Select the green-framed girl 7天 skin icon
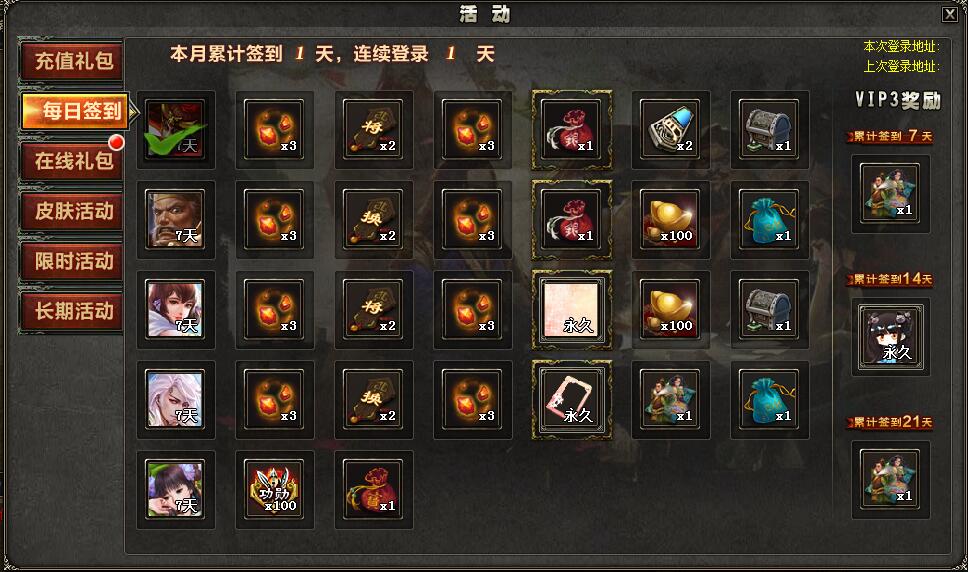Screen dimensions: 968x572 click(x=175, y=489)
